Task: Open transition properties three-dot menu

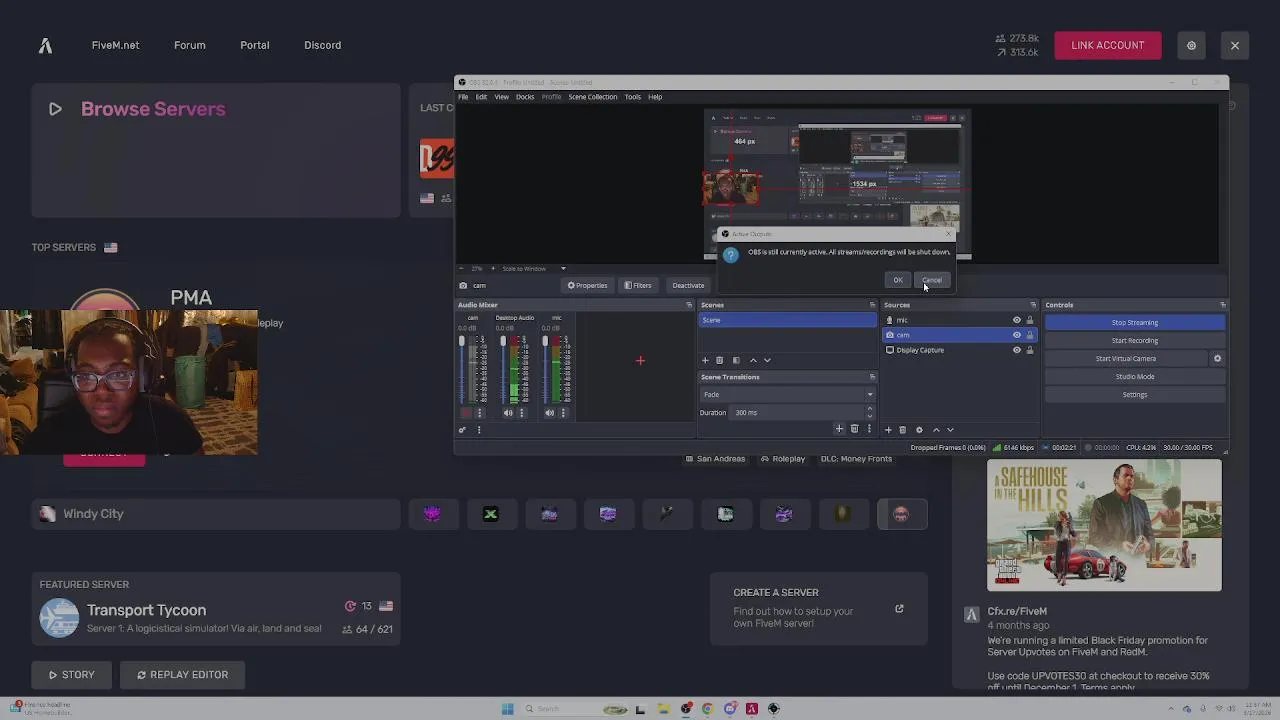Action: click(868, 429)
